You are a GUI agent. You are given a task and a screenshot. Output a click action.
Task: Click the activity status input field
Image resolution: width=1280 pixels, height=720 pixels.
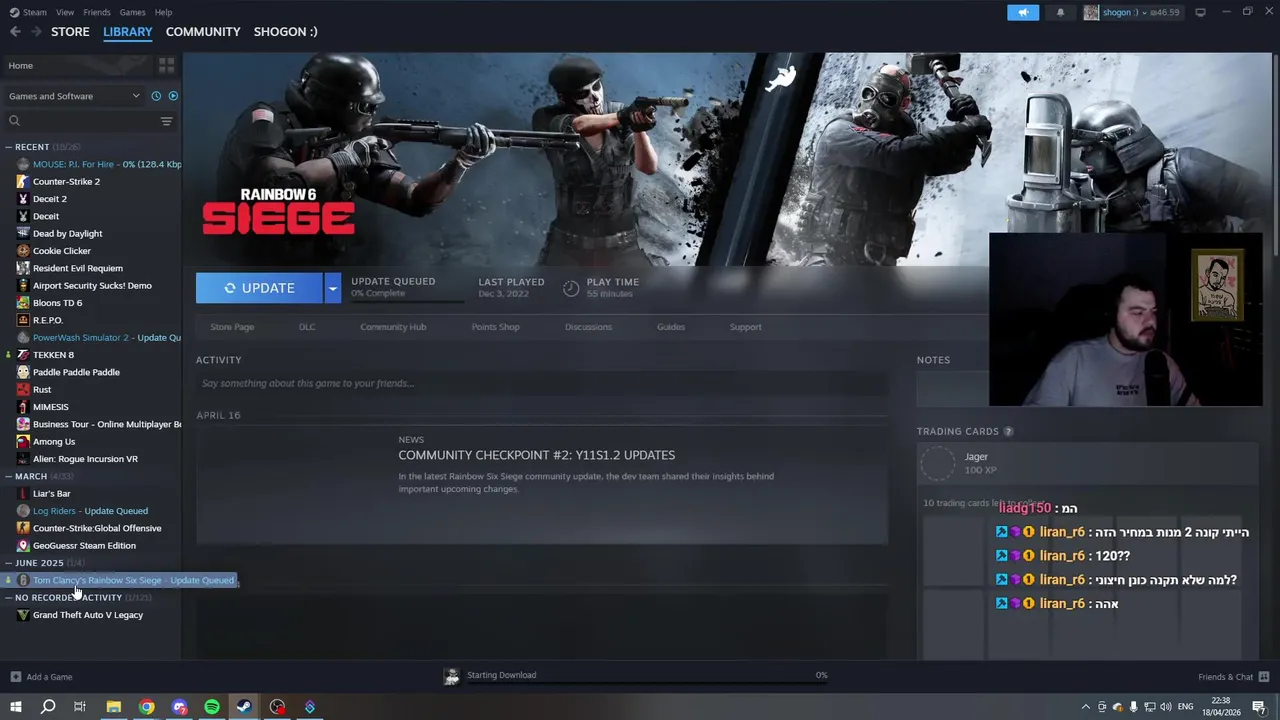(542, 383)
